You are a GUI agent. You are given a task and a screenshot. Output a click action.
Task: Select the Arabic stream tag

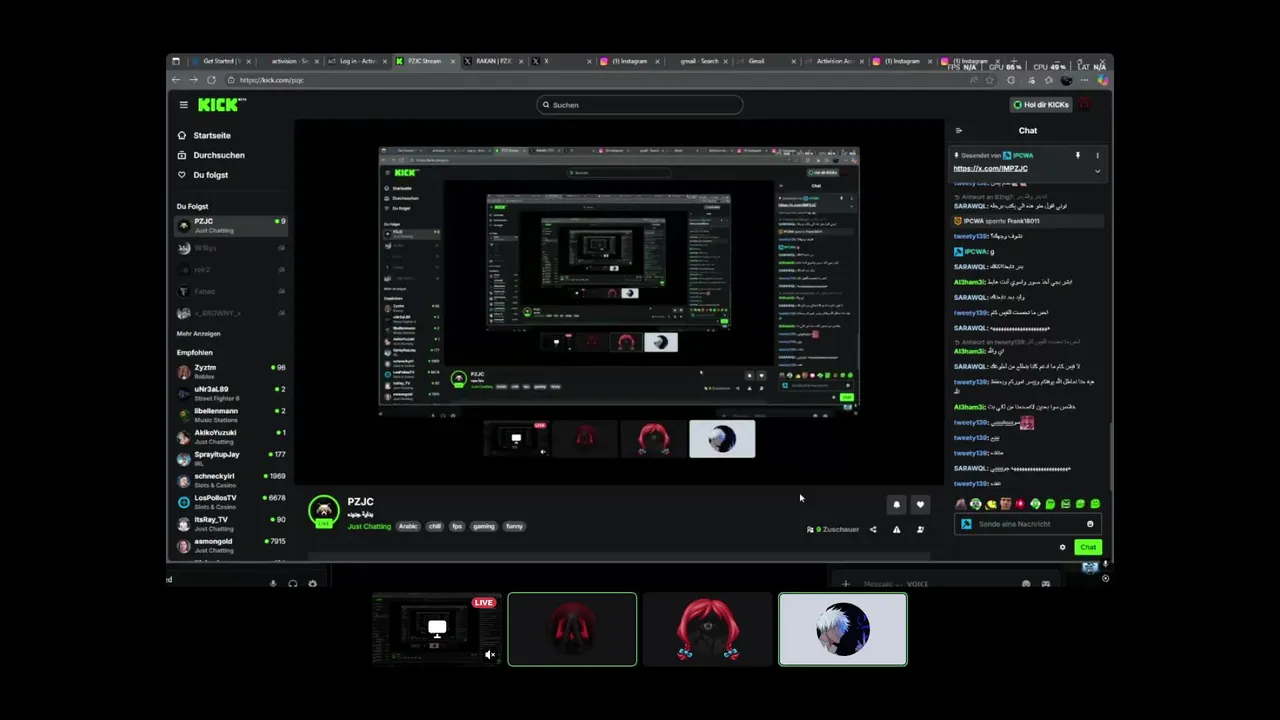[408, 526]
